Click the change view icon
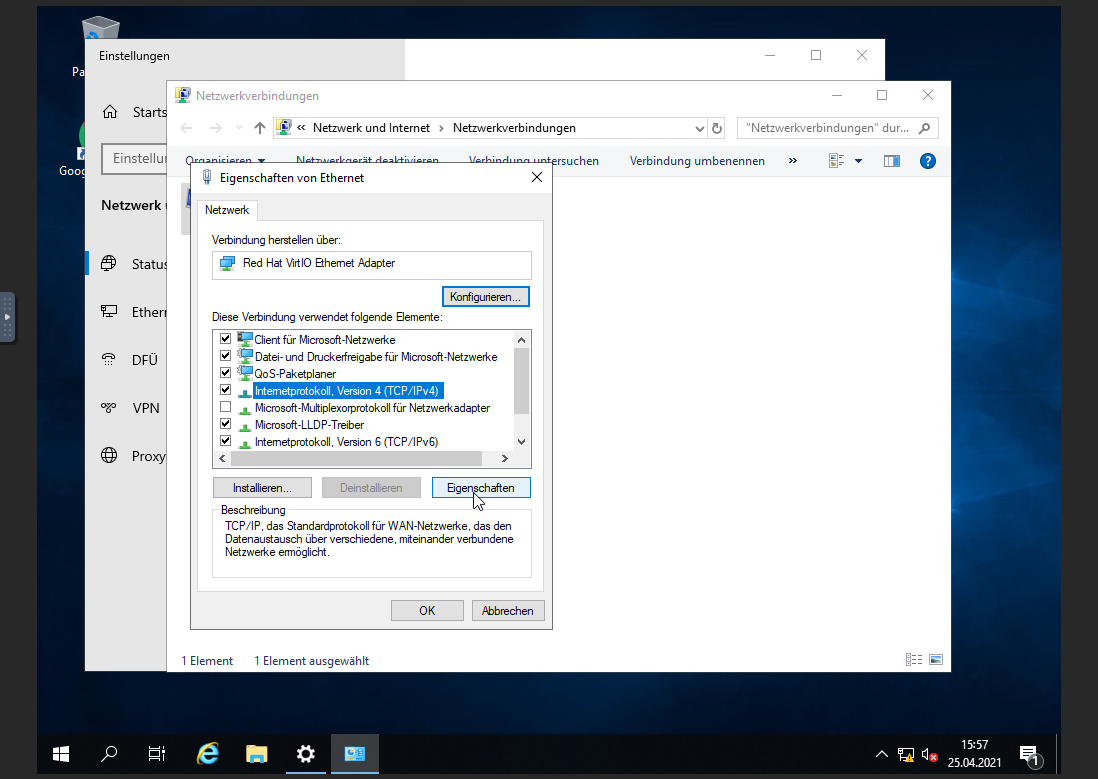 tap(836, 160)
